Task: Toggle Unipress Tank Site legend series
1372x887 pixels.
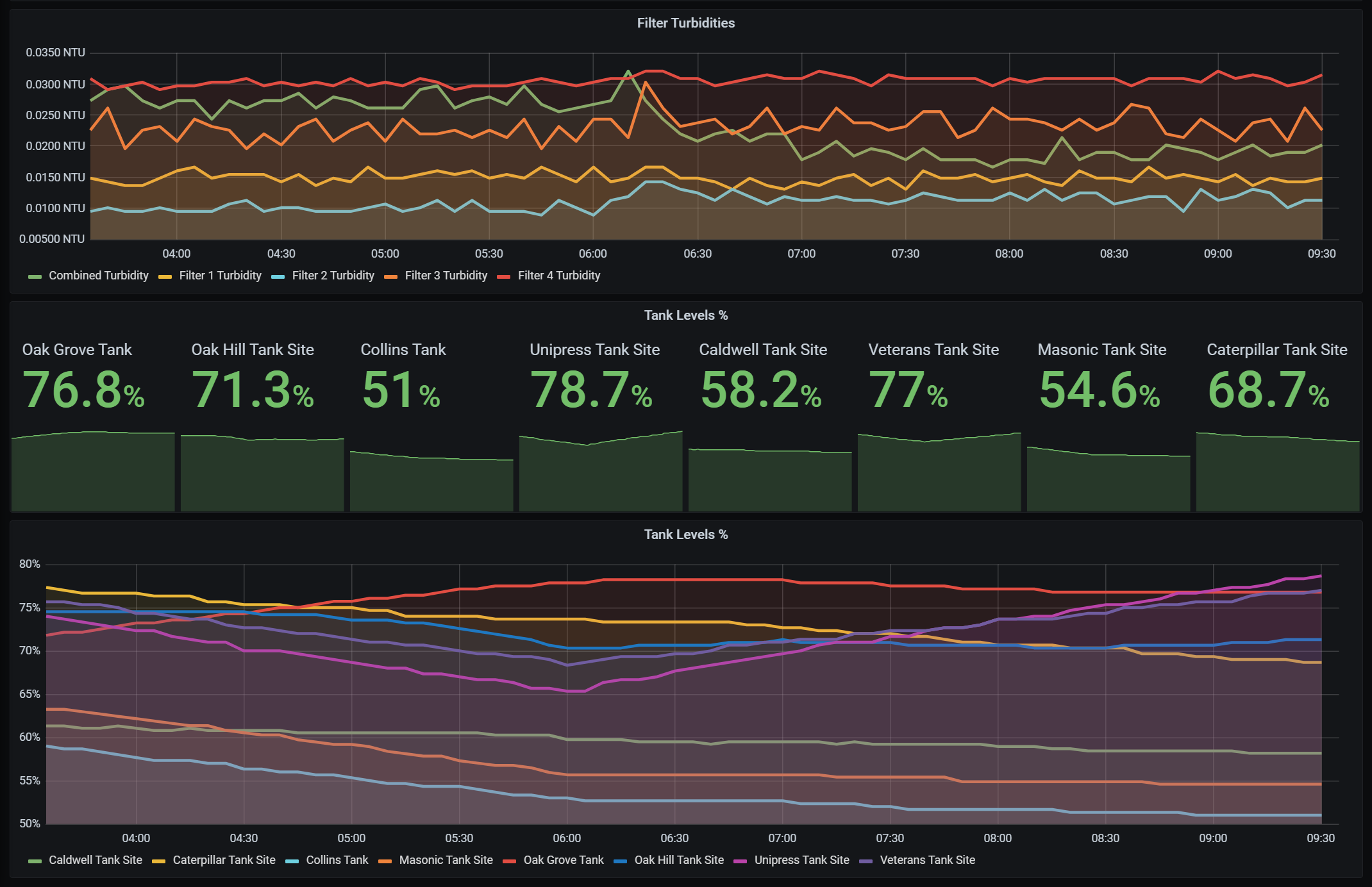Action: click(801, 860)
